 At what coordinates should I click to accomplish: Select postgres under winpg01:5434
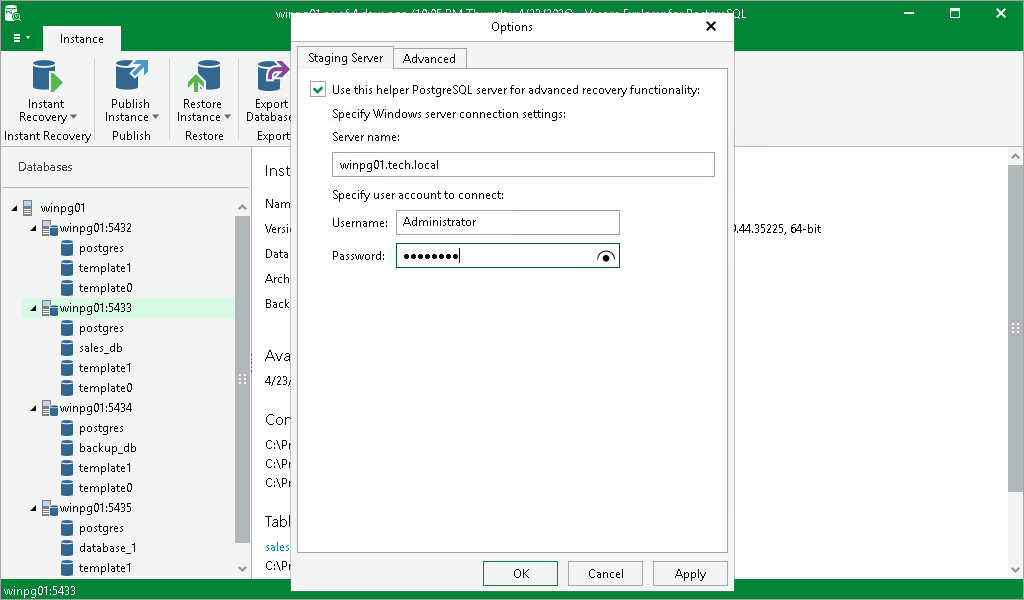click(101, 428)
